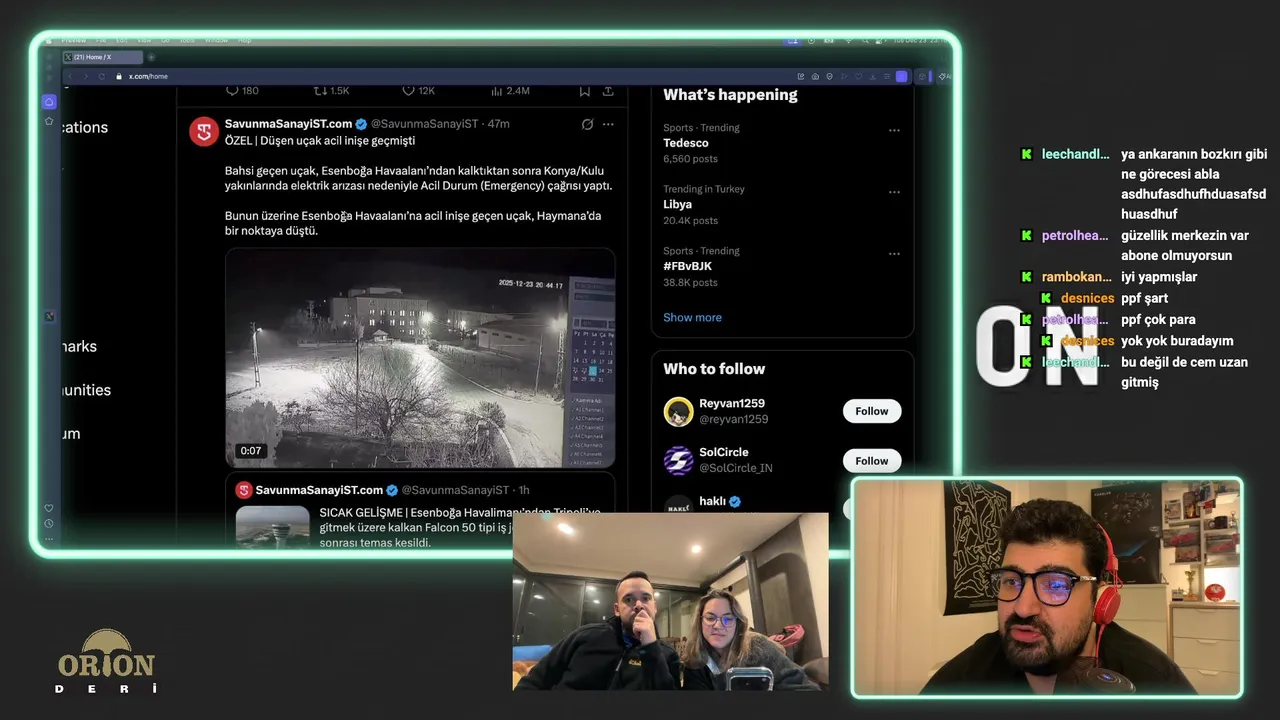1280x720 pixels.
Task: Open more options for #FBvBJK trend
Action: point(894,254)
